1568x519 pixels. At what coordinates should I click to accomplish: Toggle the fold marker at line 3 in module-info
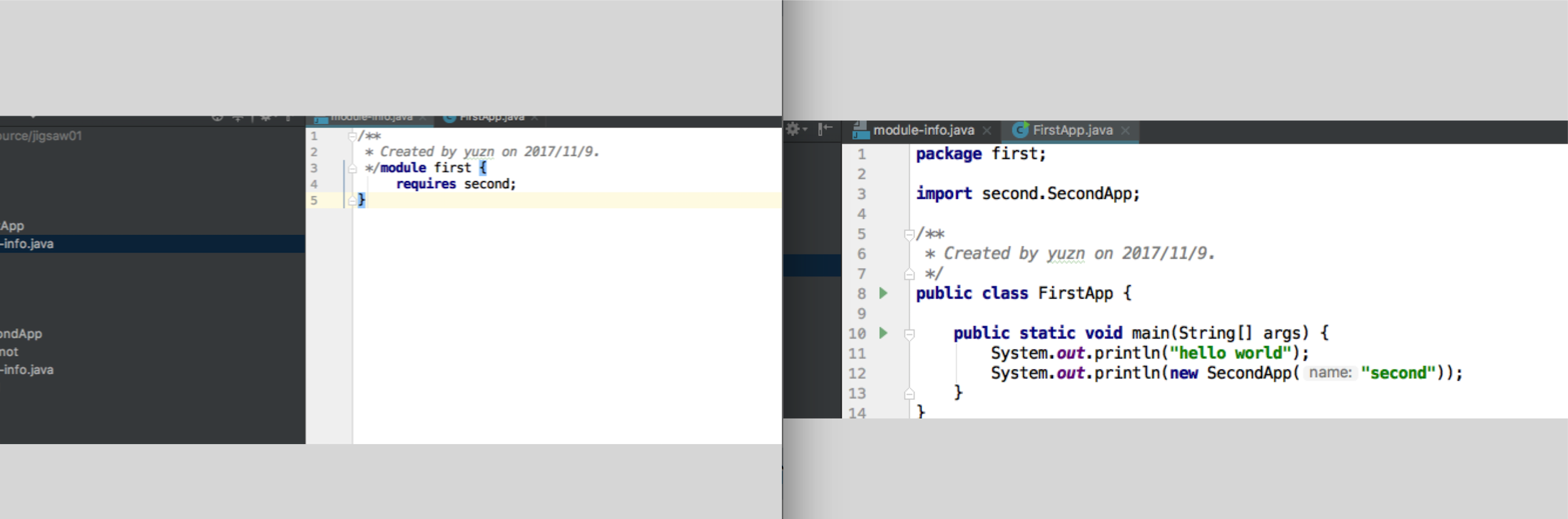coord(352,168)
